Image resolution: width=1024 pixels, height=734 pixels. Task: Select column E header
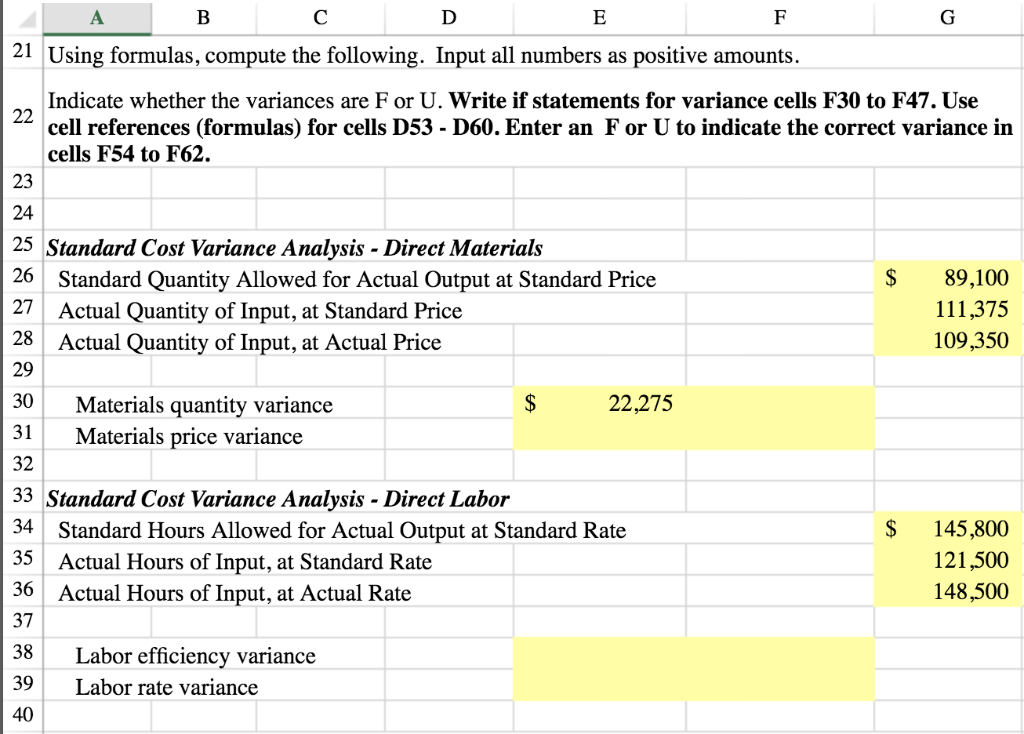[x=598, y=15]
